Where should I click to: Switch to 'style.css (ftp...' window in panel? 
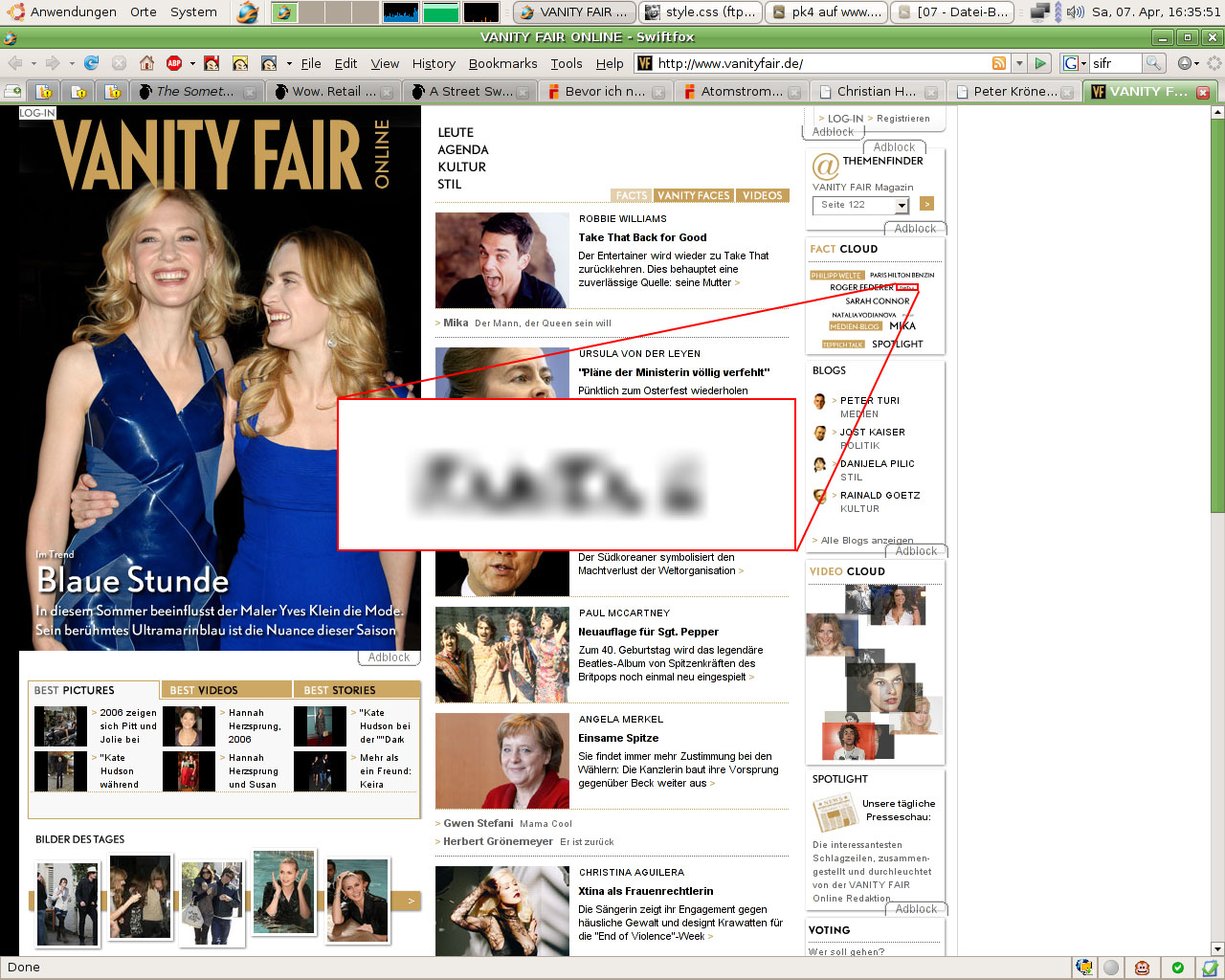pyautogui.click(x=701, y=11)
